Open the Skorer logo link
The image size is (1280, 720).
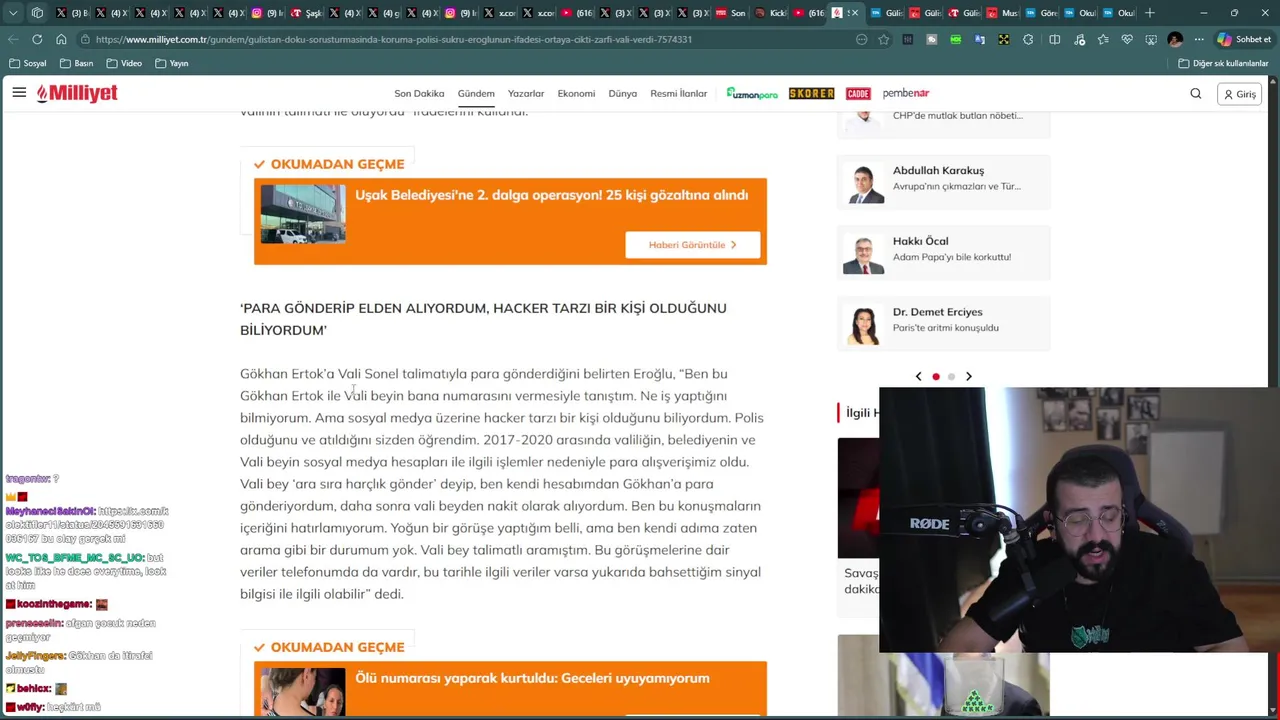(x=811, y=93)
